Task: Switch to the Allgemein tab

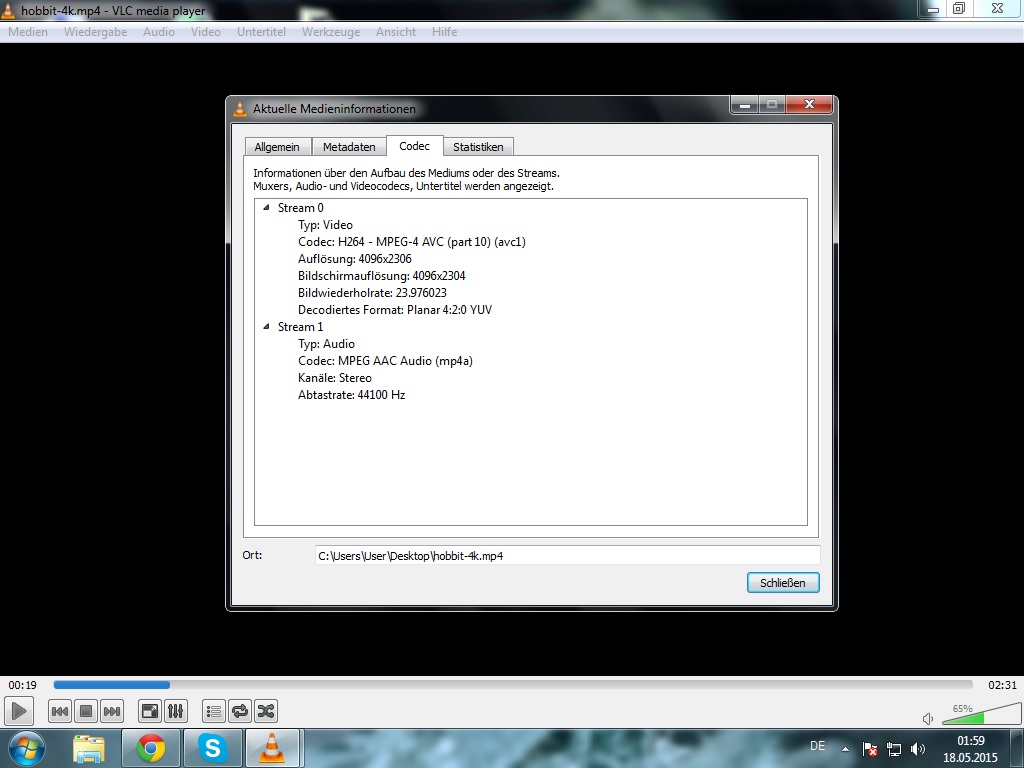Action: pyautogui.click(x=278, y=147)
